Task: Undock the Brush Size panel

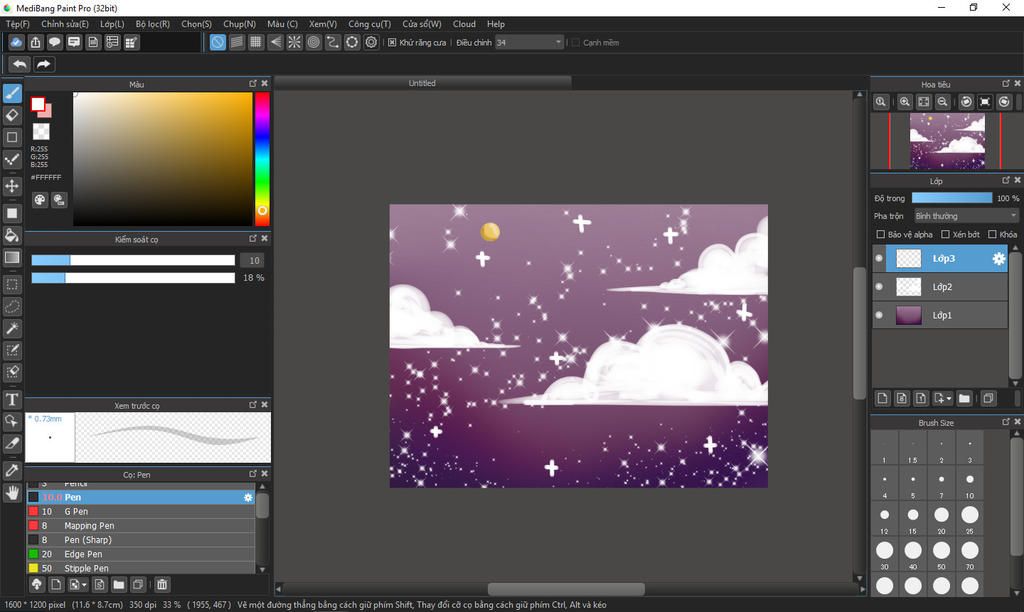Action: [x=1006, y=422]
